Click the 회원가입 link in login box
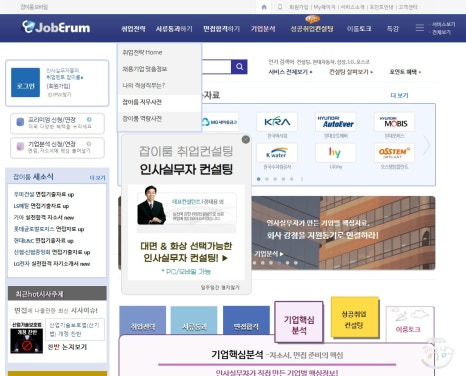Image resolution: width=466 pixels, height=376 pixels. 58,86
